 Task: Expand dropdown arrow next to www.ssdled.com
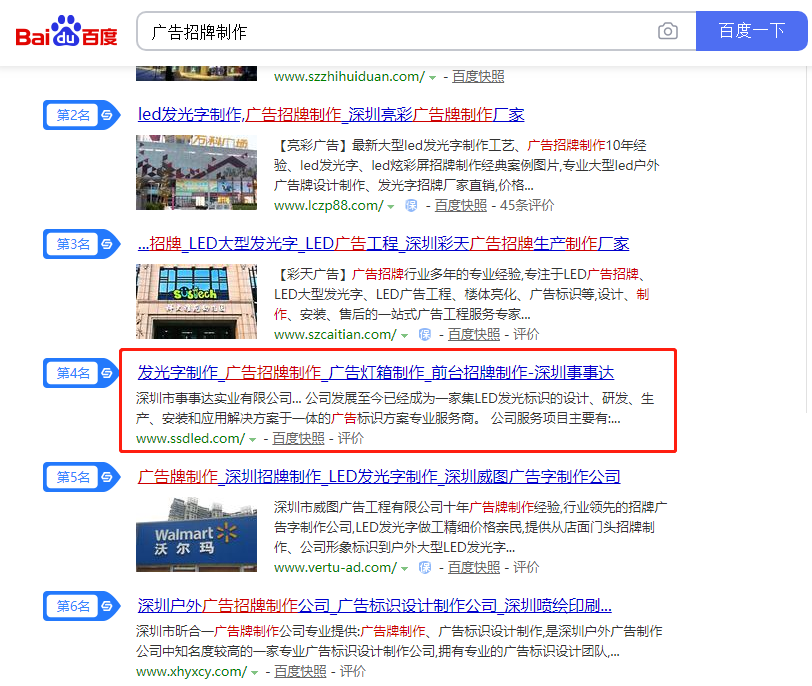tap(253, 440)
